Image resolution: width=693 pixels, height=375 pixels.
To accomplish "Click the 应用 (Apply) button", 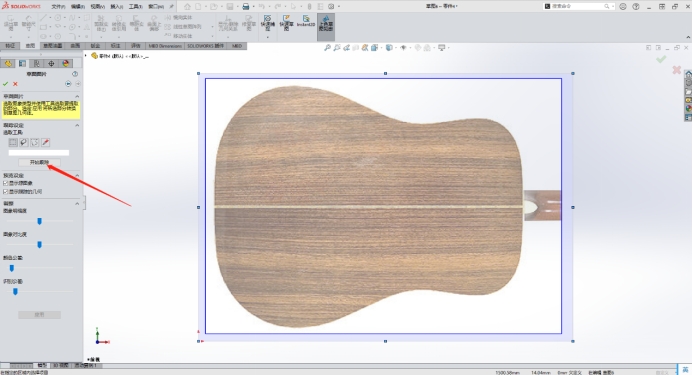I will coord(39,314).
